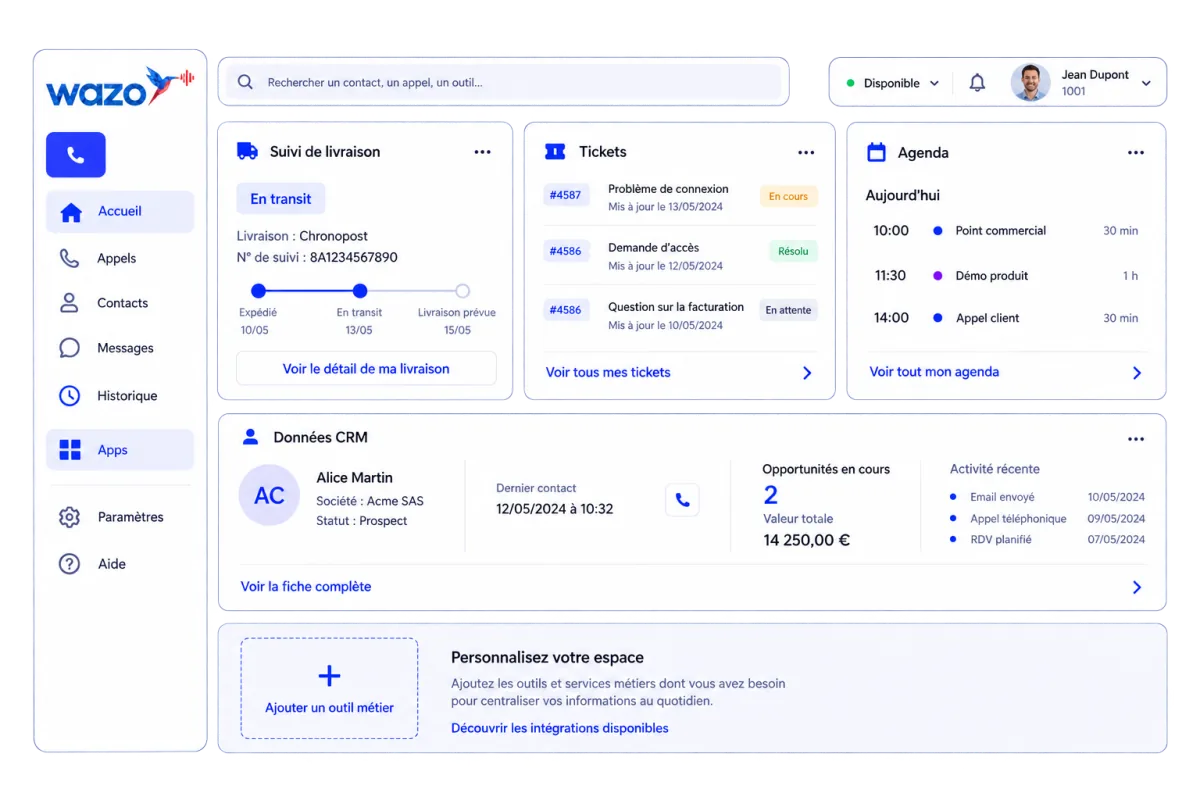Open Données CRM three-dot menu

click(1136, 439)
